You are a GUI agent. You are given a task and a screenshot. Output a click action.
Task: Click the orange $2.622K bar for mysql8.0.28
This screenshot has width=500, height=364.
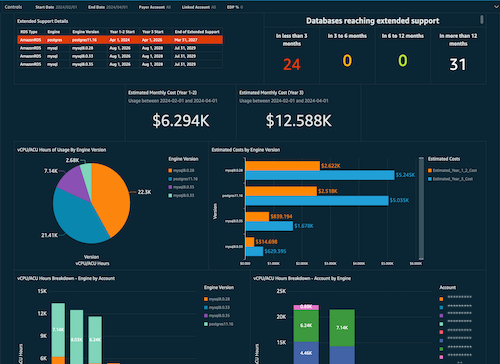click(x=283, y=166)
